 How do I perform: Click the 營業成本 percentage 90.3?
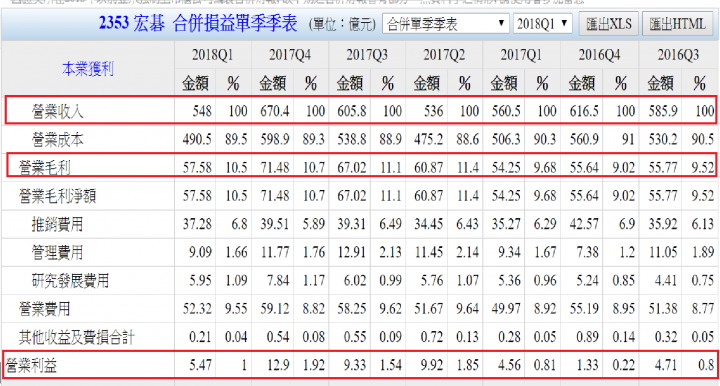pos(545,140)
